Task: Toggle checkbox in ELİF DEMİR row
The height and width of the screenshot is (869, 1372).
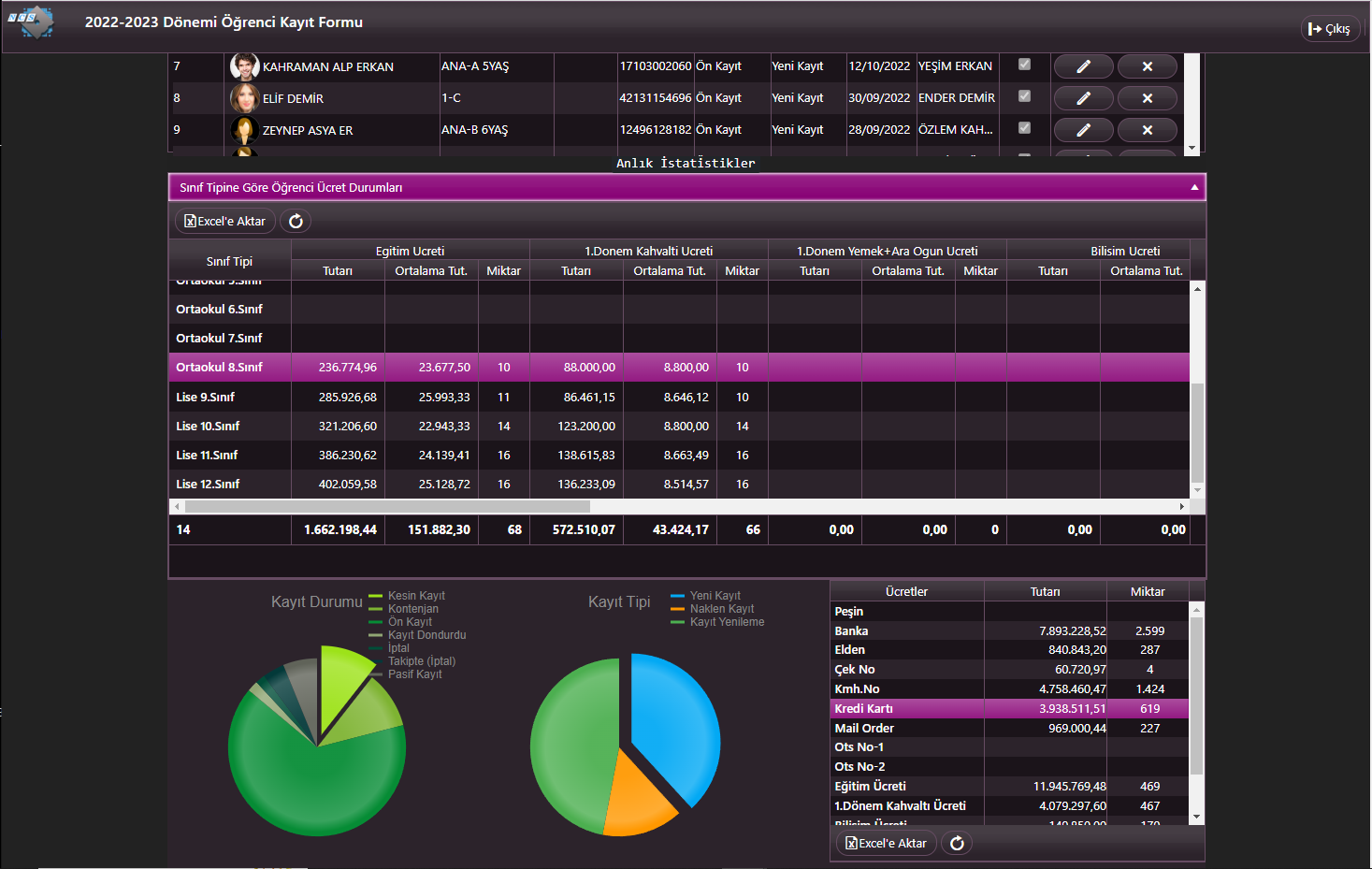Action: [1024, 96]
